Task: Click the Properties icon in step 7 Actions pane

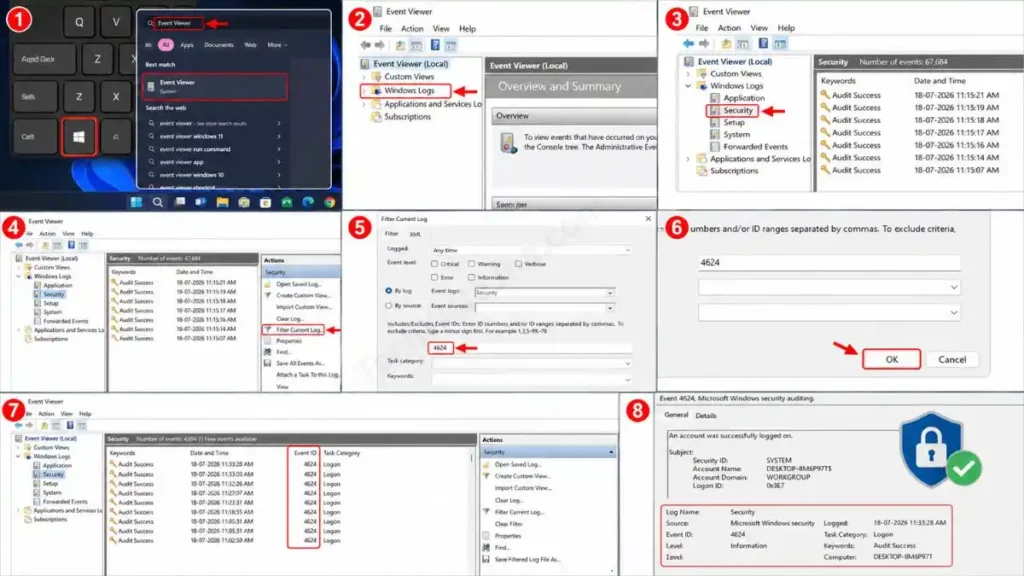Action: pyautogui.click(x=486, y=536)
